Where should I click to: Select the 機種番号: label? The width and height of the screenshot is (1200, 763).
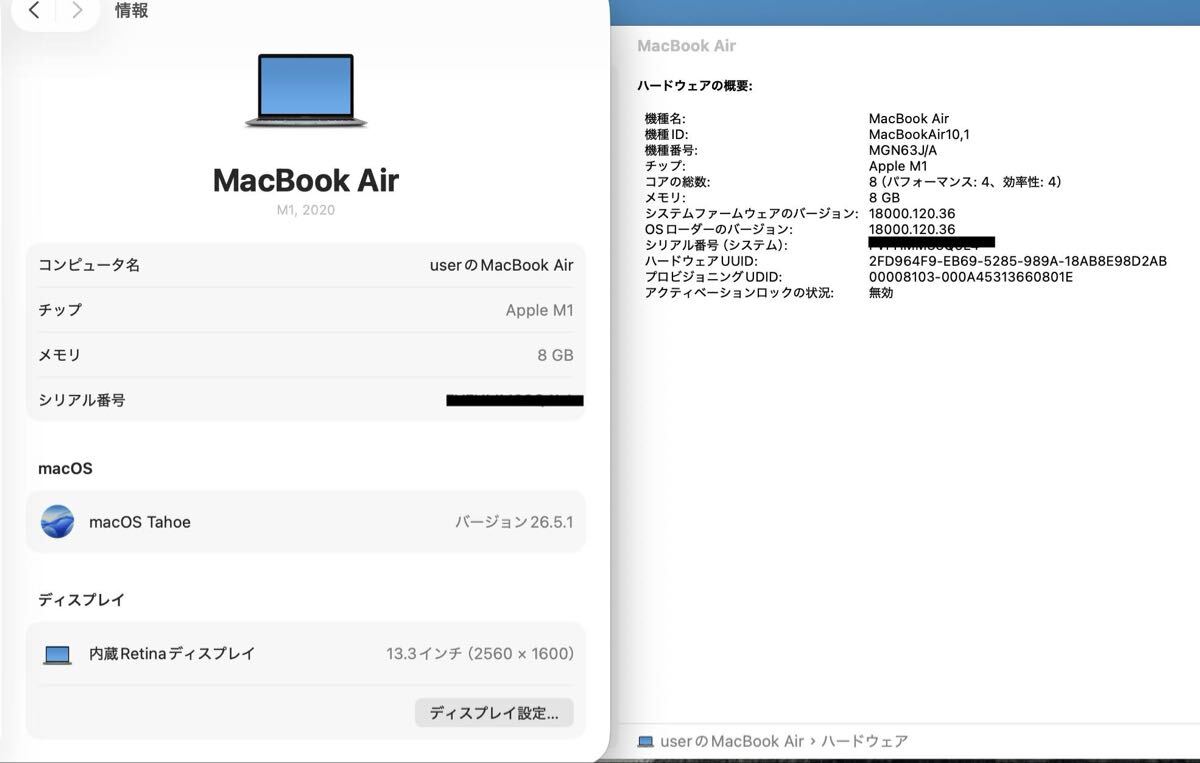point(671,150)
